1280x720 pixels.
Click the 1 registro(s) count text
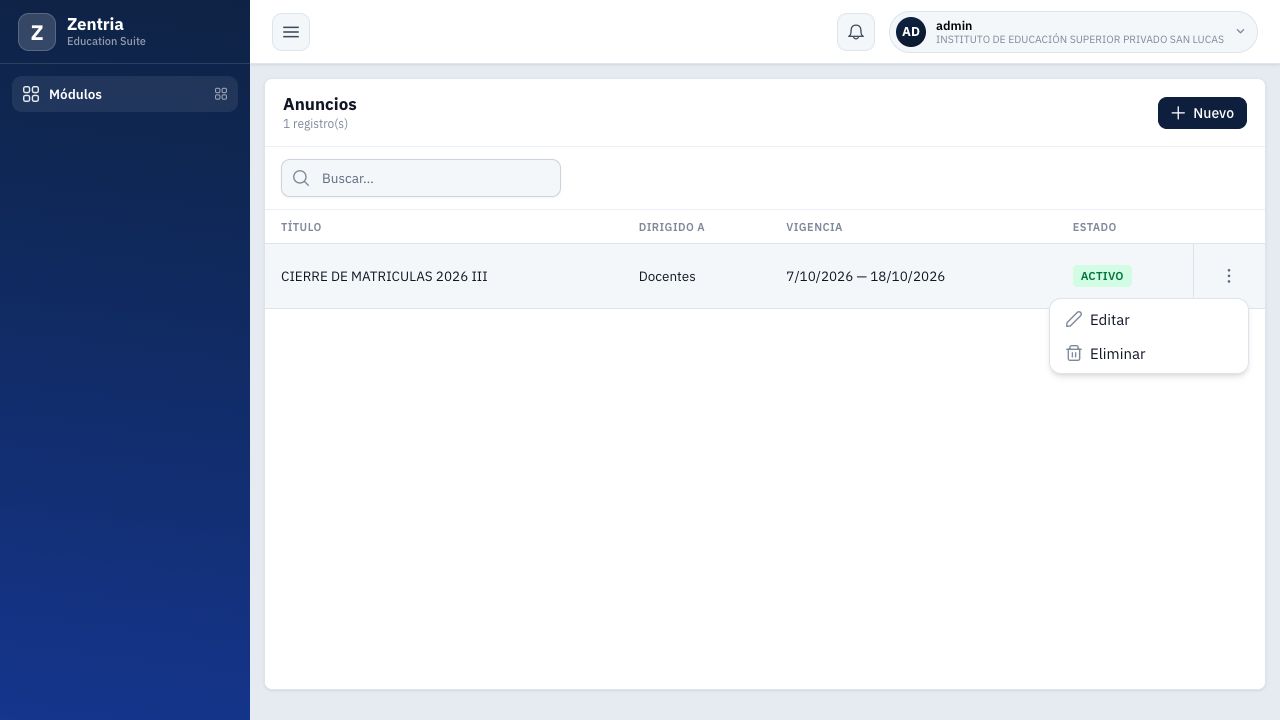pos(315,124)
